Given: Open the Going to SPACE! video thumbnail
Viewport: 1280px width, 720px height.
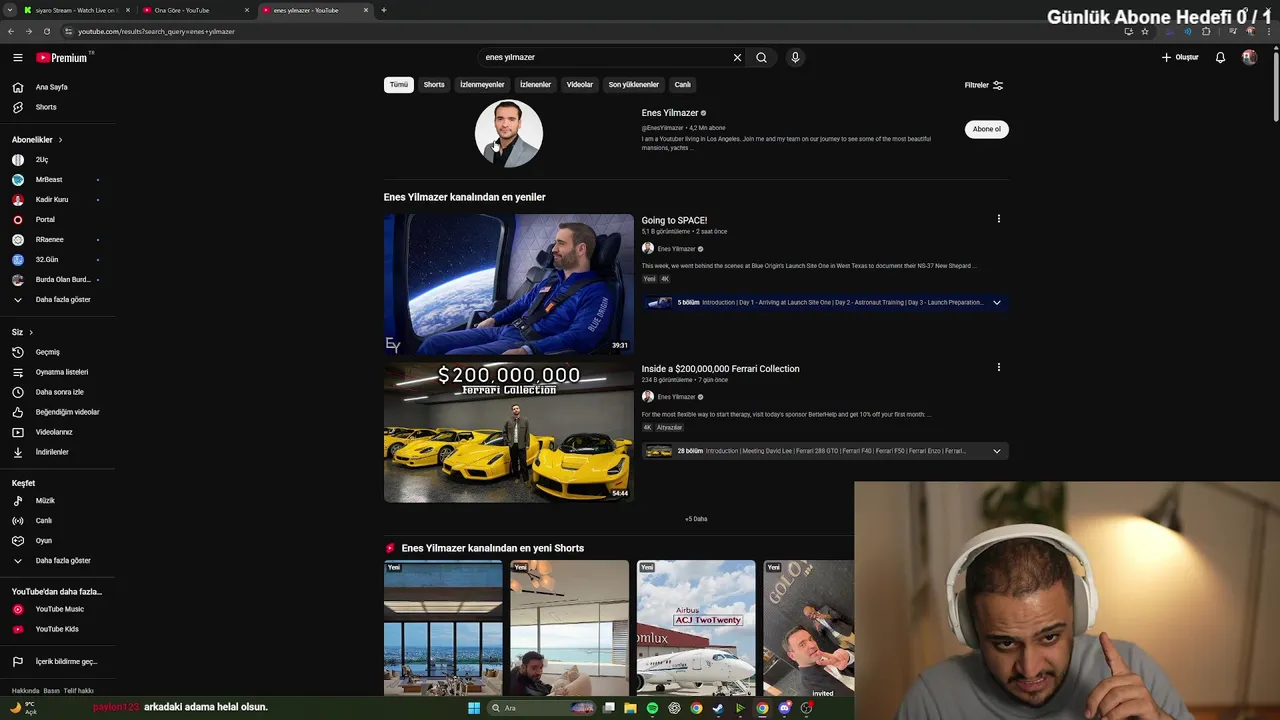Looking at the screenshot, I should tap(509, 284).
